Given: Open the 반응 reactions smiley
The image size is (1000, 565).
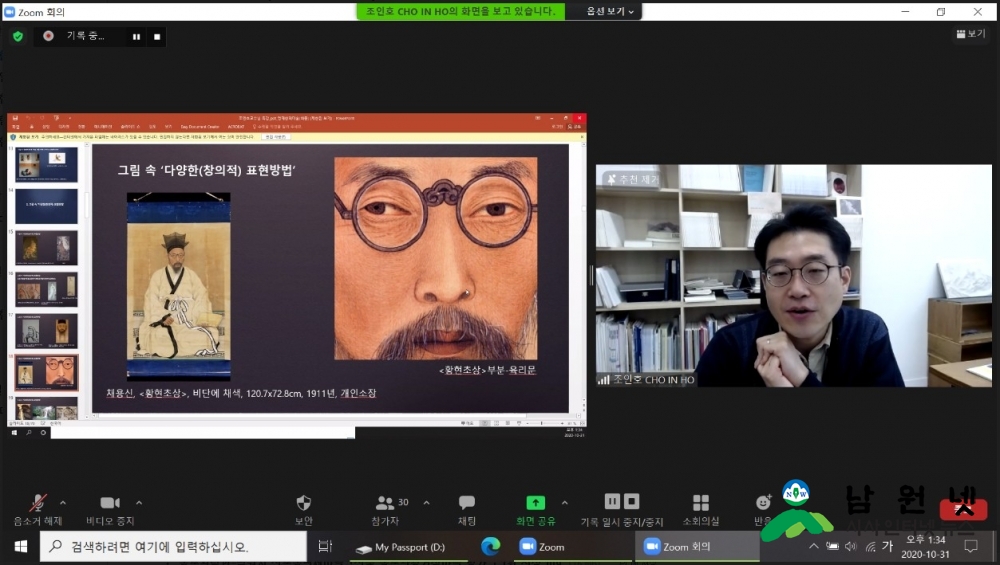Looking at the screenshot, I should click(763, 503).
